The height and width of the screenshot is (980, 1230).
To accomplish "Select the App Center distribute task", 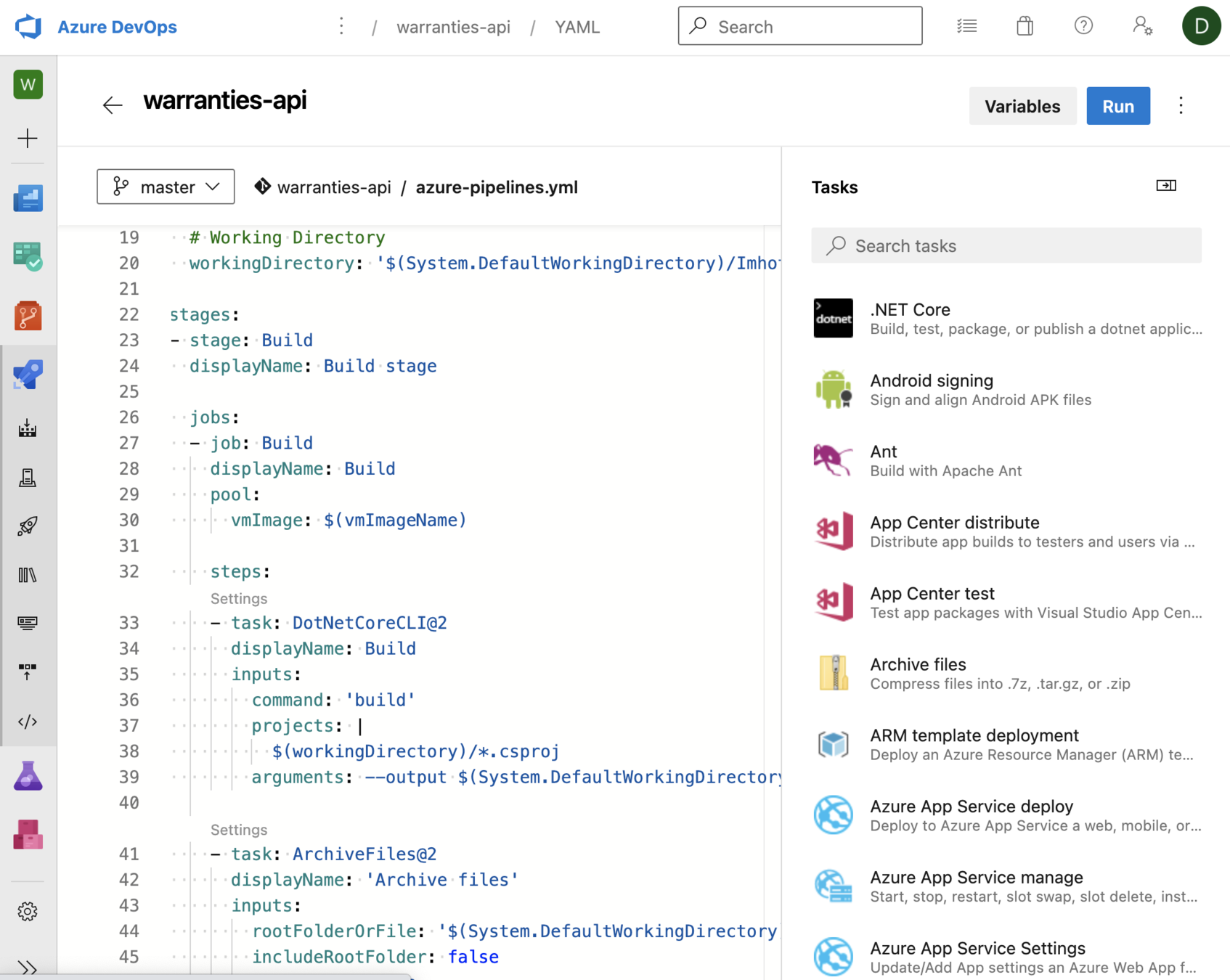I will (1006, 532).
